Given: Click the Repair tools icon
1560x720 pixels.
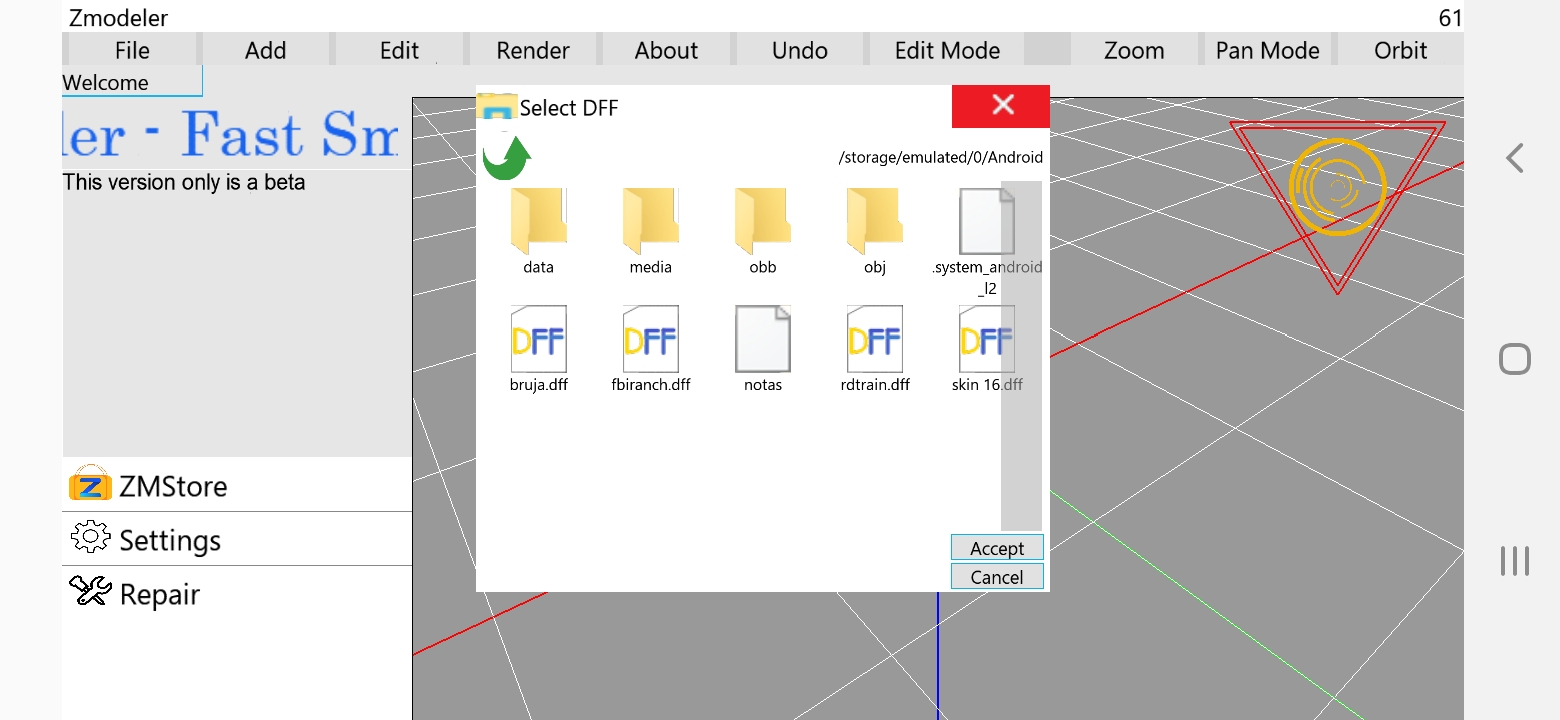Looking at the screenshot, I should (x=90, y=591).
